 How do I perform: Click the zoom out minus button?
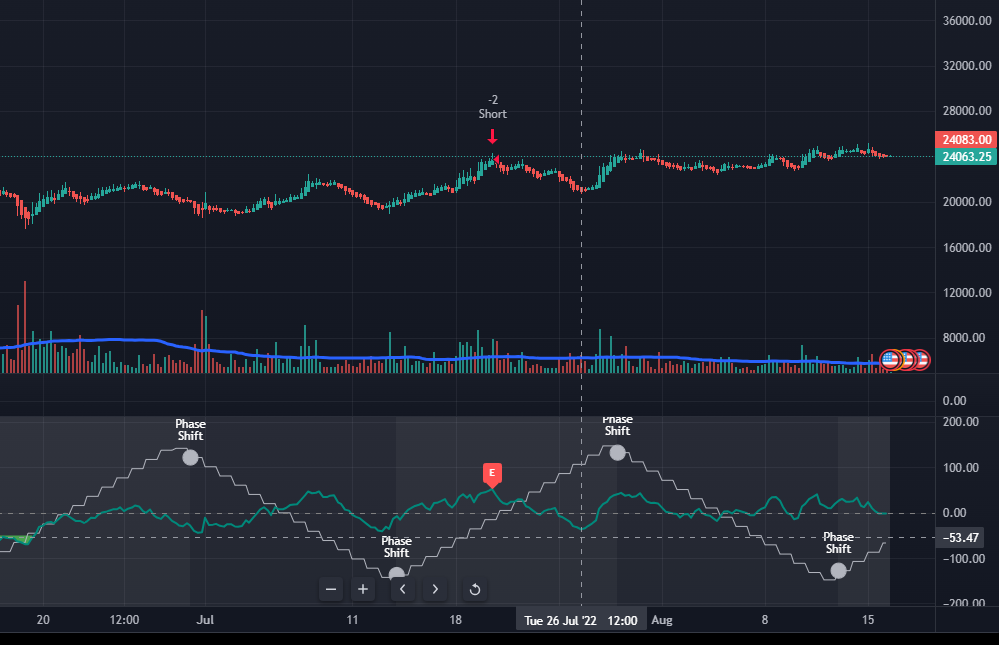click(x=331, y=589)
